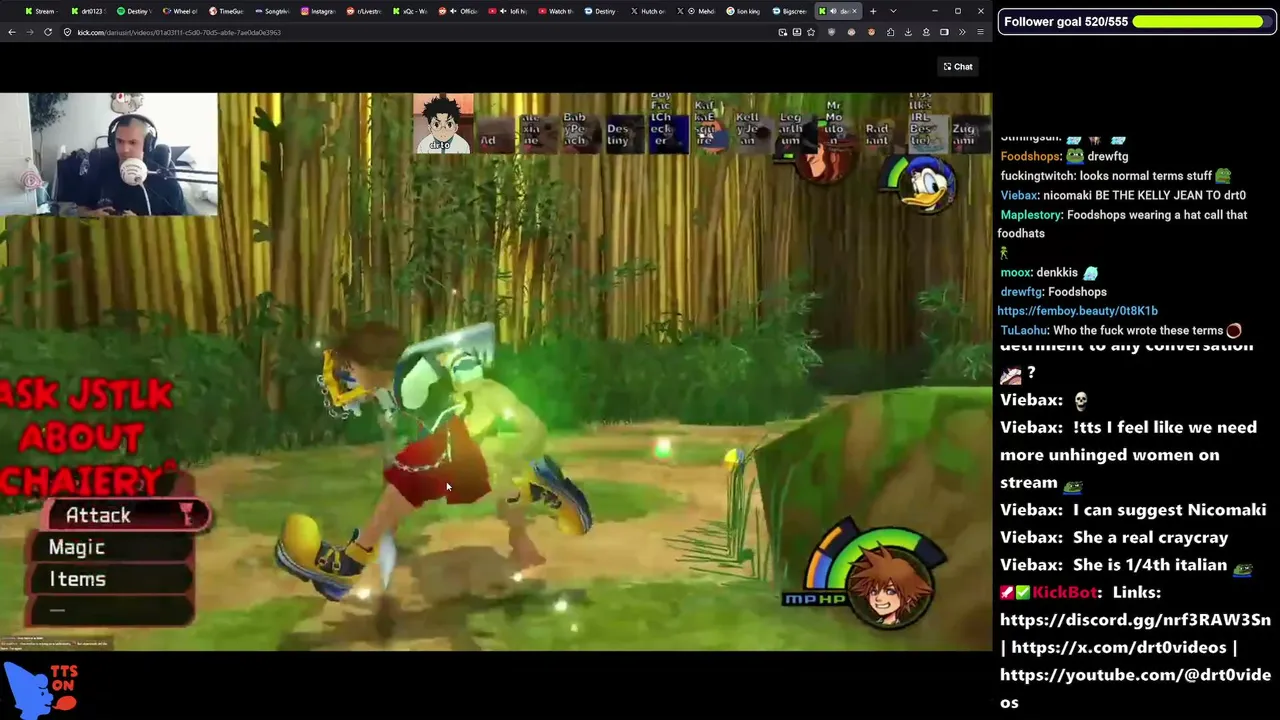Reload the current Kick page

[48, 32]
